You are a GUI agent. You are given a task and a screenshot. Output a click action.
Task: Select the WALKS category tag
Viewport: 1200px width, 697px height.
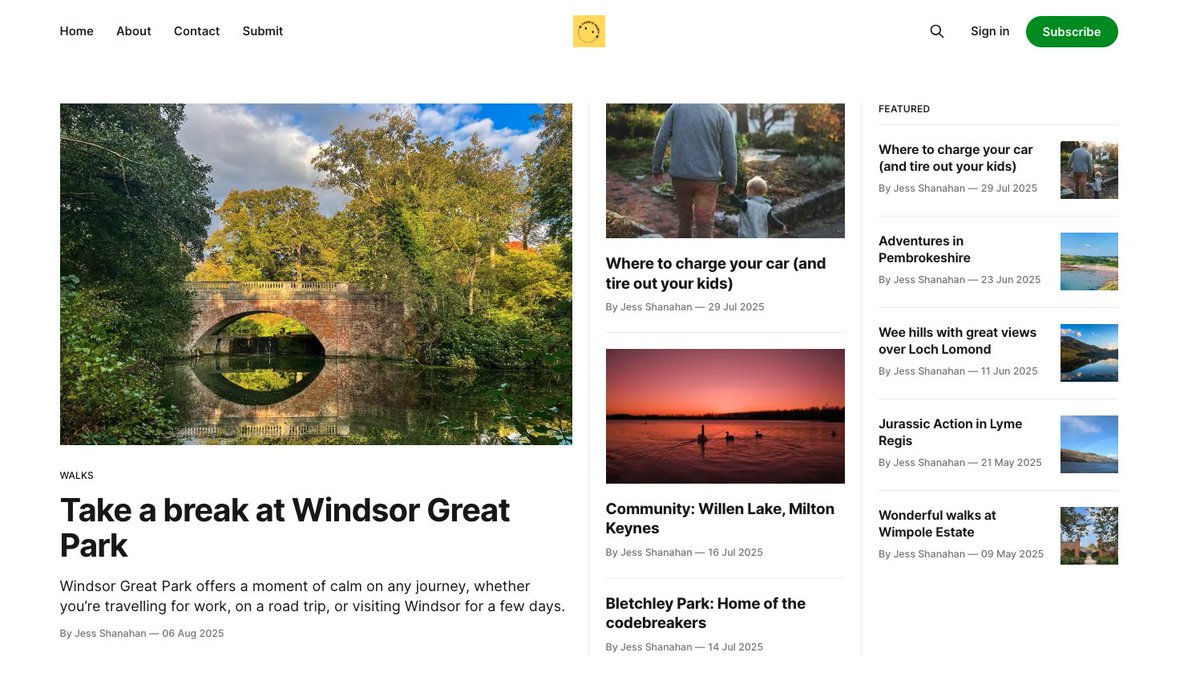(x=77, y=476)
